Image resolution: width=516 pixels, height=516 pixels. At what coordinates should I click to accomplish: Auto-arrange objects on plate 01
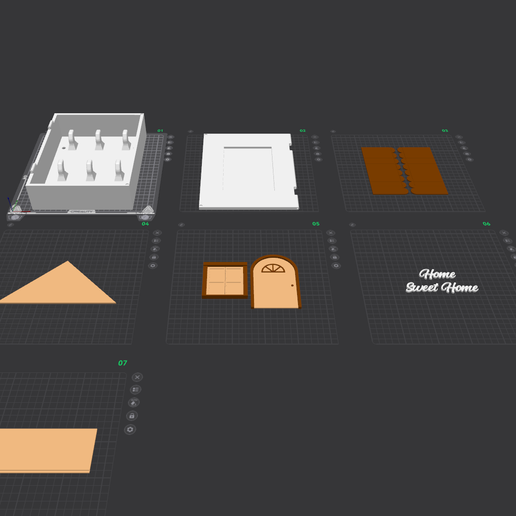[x=170, y=142]
